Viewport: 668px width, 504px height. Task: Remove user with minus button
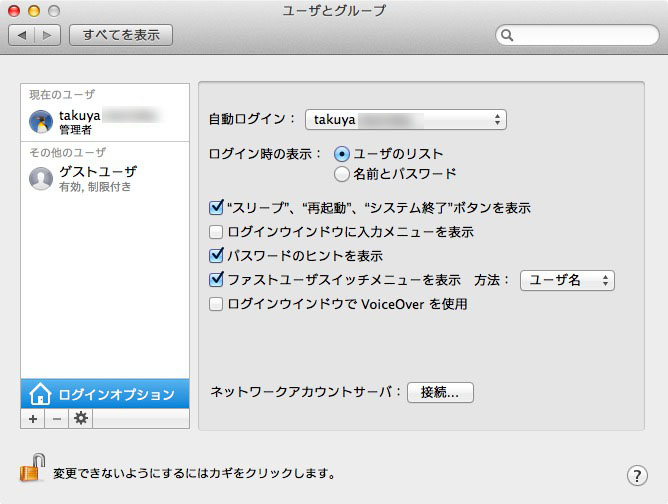[x=57, y=419]
